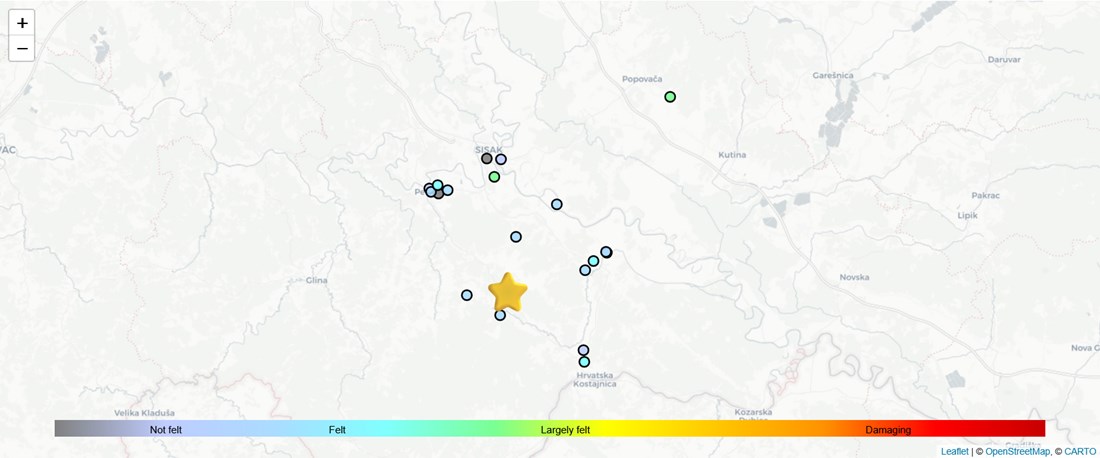1100x458 pixels.
Task: Click the Kutina town label on the map
Action: (x=733, y=155)
